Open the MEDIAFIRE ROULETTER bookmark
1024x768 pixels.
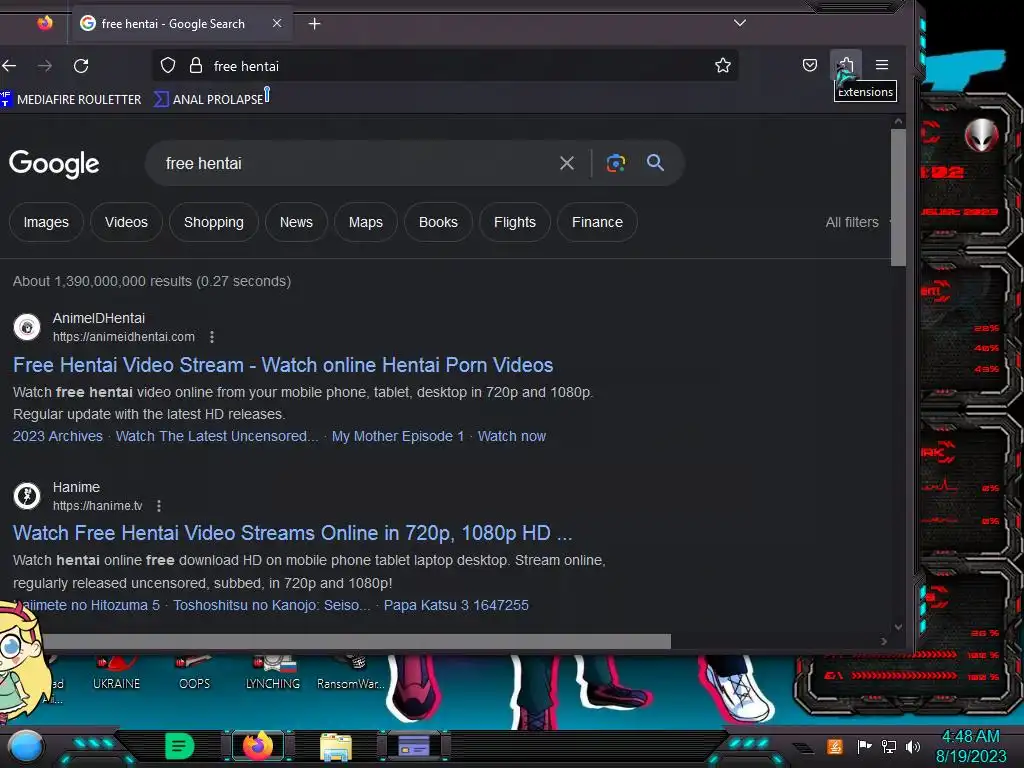click(71, 99)
